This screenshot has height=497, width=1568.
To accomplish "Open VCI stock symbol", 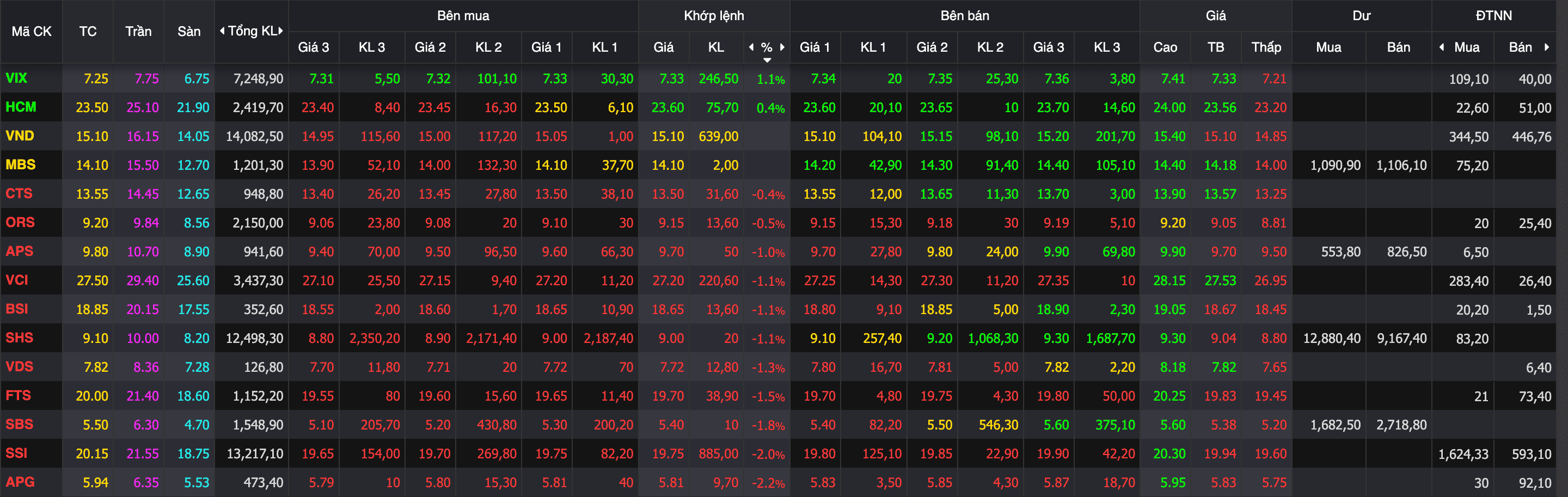I will [x=17, y=280].
